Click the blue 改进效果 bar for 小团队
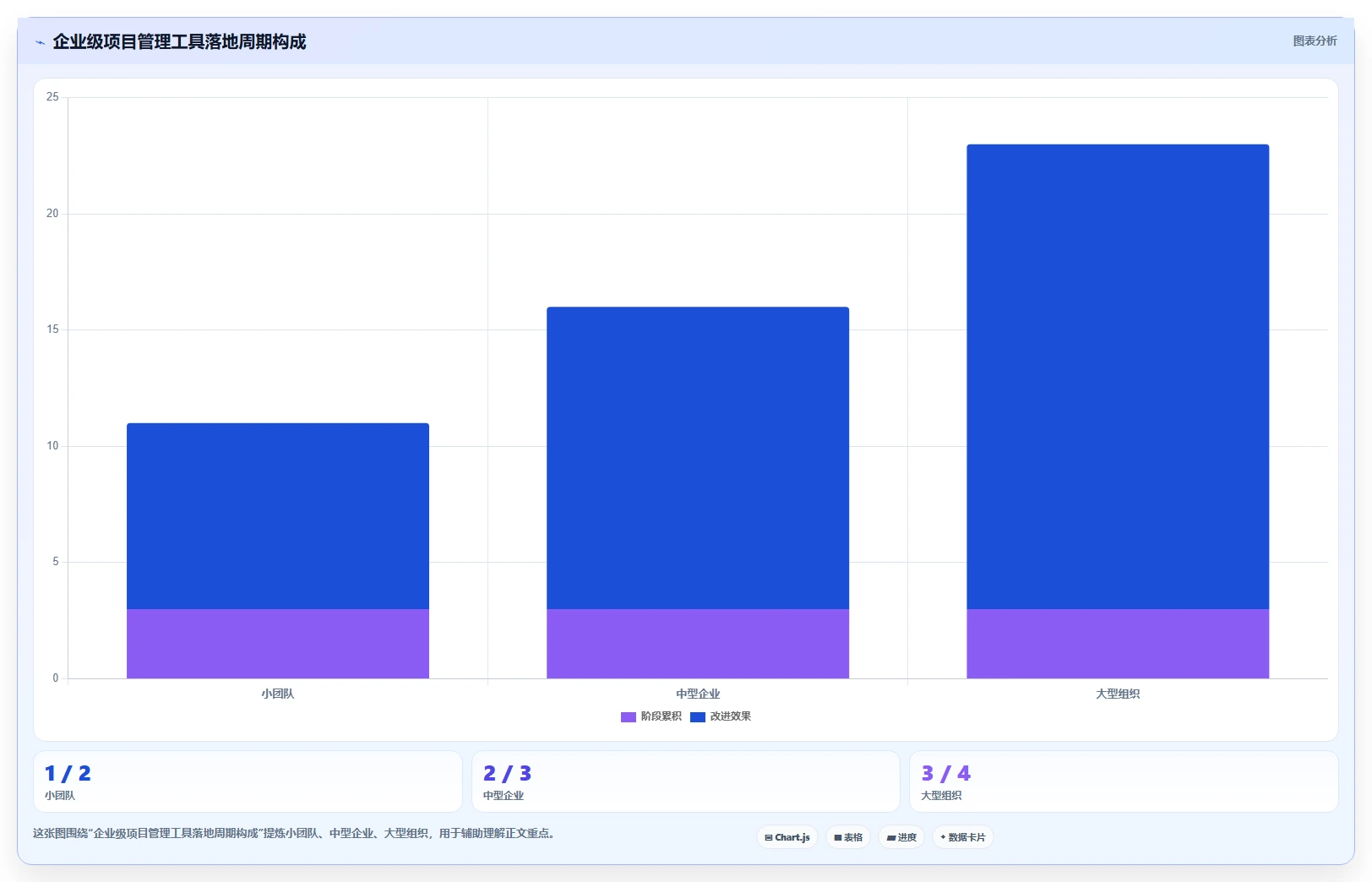 278,516
